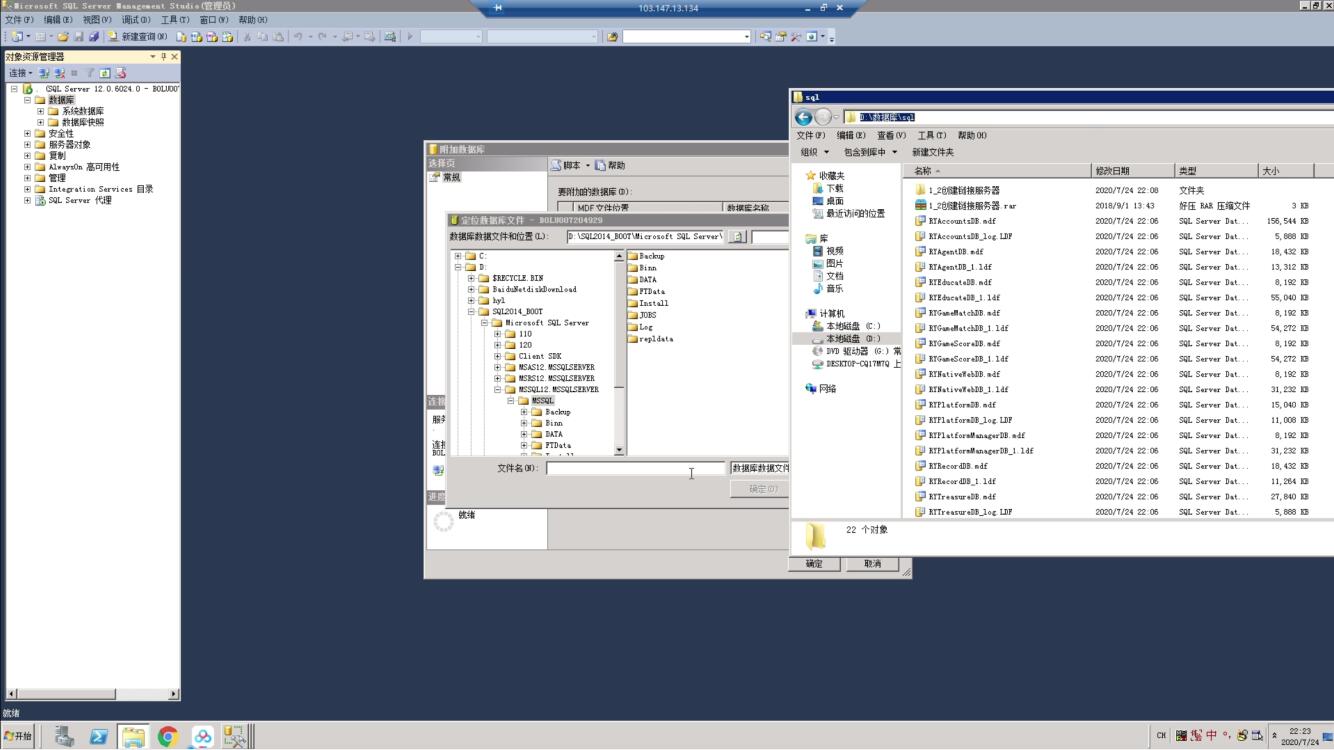Collapse the MSSQL12.MSSQLSERVER folder node
The image size is (1334, 750).
[x=498, y=390]
